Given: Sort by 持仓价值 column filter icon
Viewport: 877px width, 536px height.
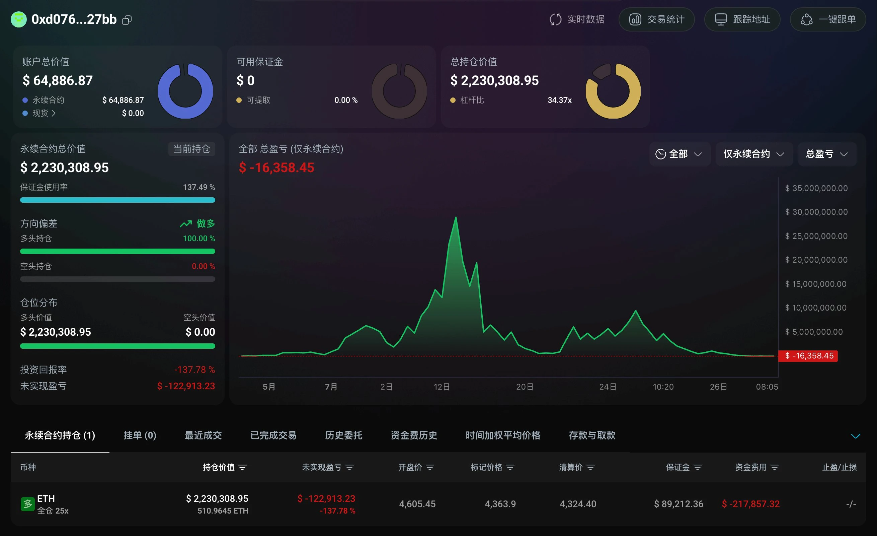Looking at the screenshot, I should (243, 467).
